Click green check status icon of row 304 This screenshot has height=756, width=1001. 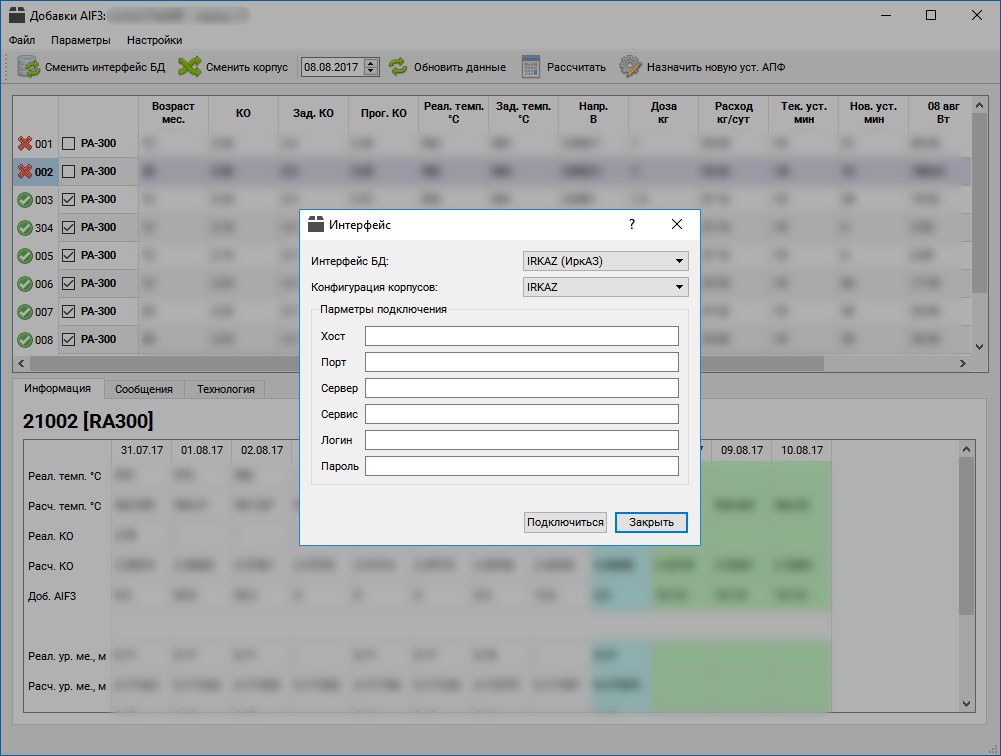tap(25, 227)
